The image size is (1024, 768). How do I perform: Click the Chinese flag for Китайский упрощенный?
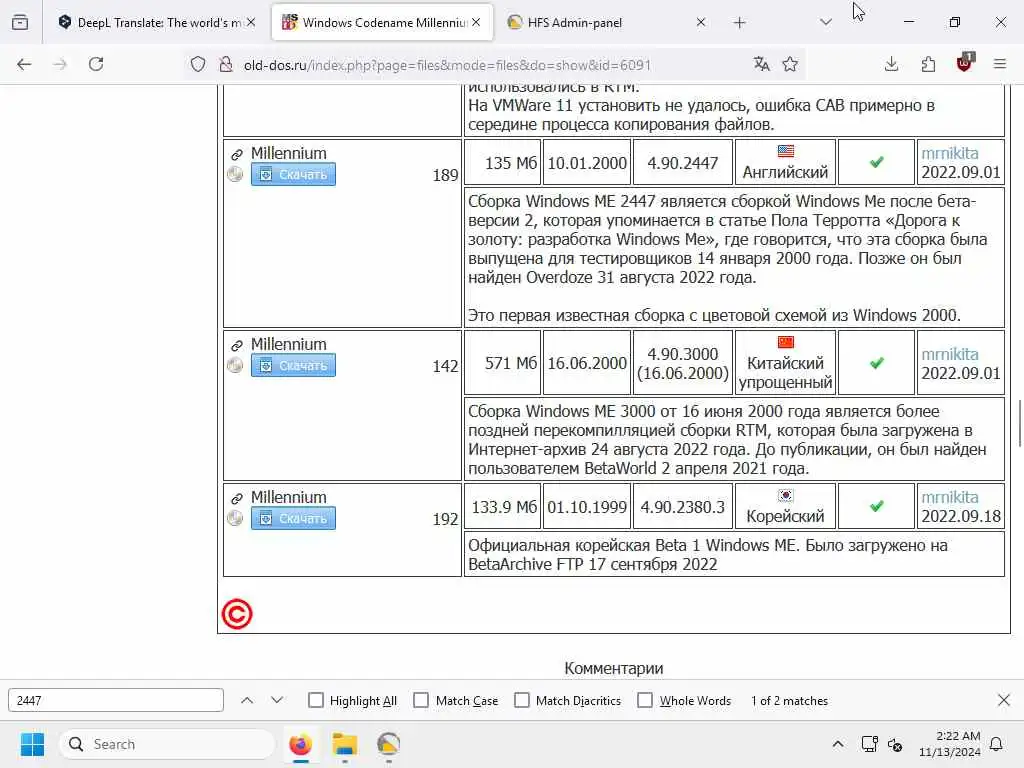pyautogui.click(x=786, y=342)
